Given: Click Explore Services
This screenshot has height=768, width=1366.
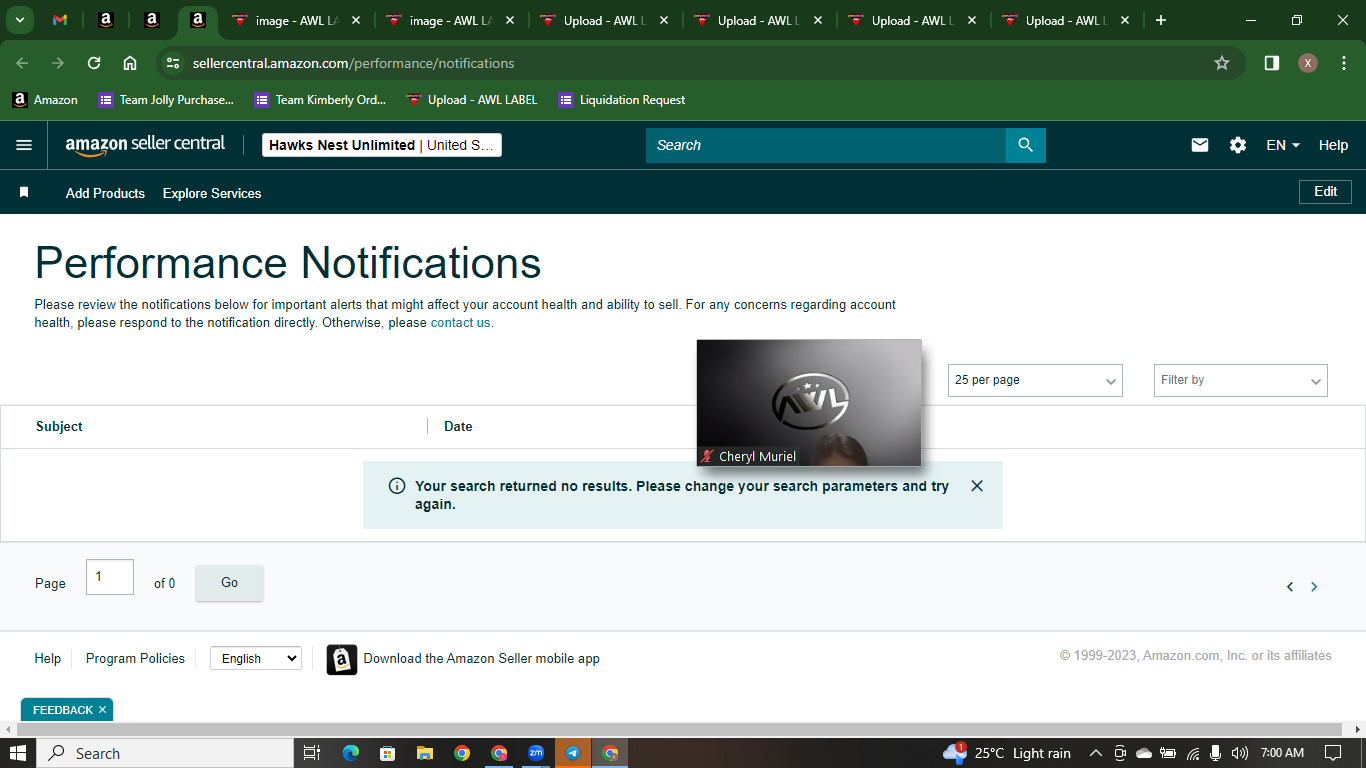Looking at the screenshot, I should click(x=212, y=193).
